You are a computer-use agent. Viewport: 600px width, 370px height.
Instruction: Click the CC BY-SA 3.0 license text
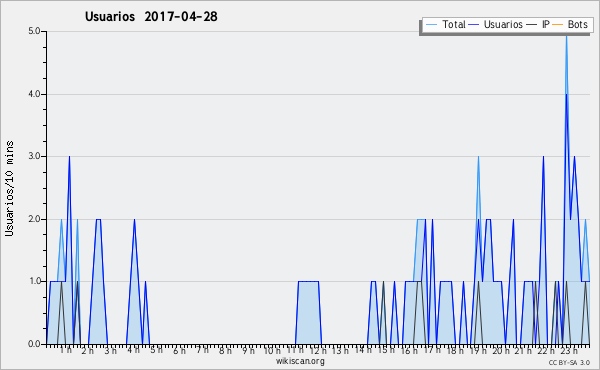point(569,363)
